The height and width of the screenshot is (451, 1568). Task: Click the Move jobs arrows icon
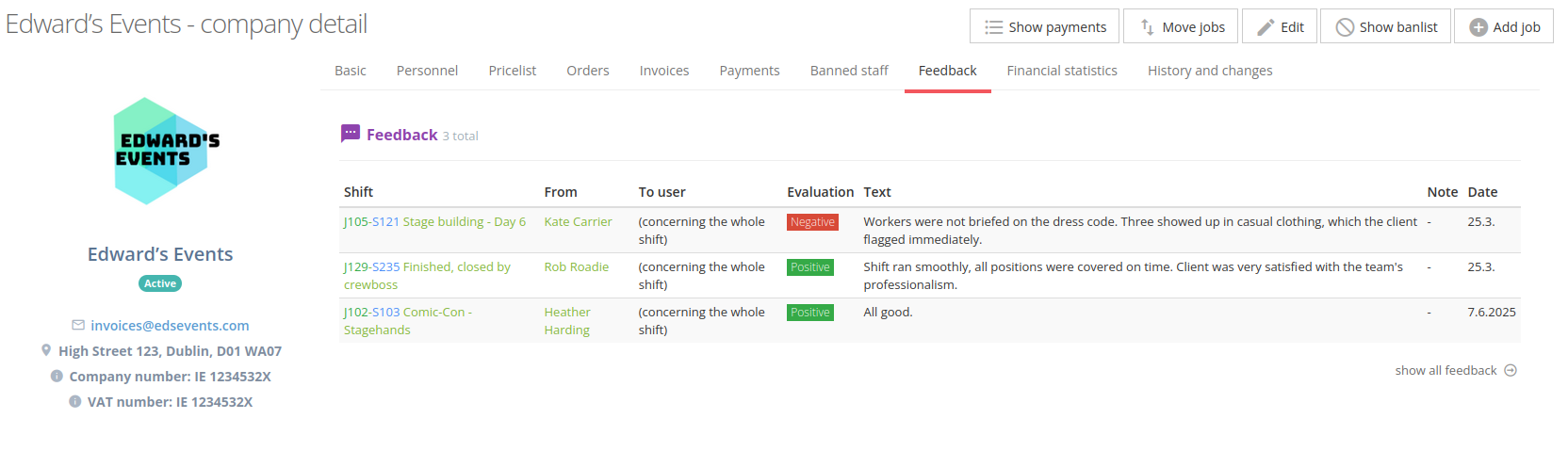(1147, 27)
